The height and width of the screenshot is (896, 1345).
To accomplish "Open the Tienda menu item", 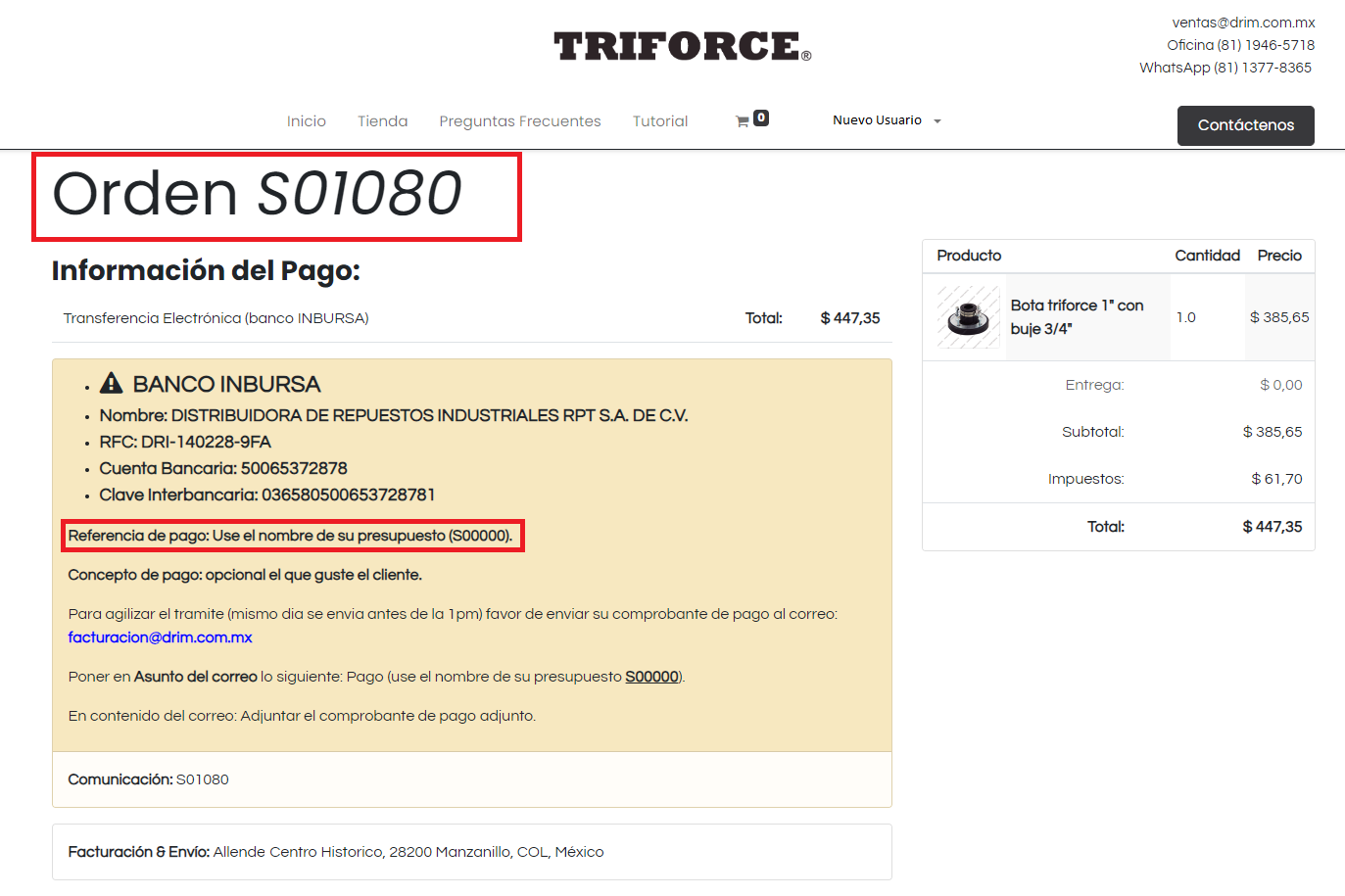I will tap(382, 121).
